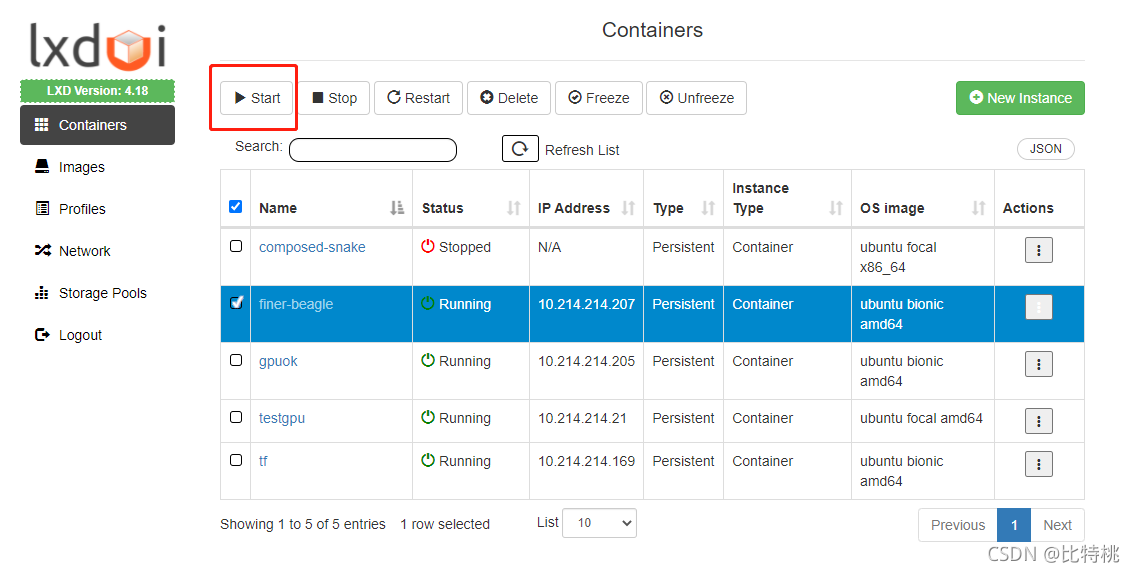The height and width of the screenshot is (572, 1135).
Task: Check the composed-snake row checkbox
Action: pos(236,246)
